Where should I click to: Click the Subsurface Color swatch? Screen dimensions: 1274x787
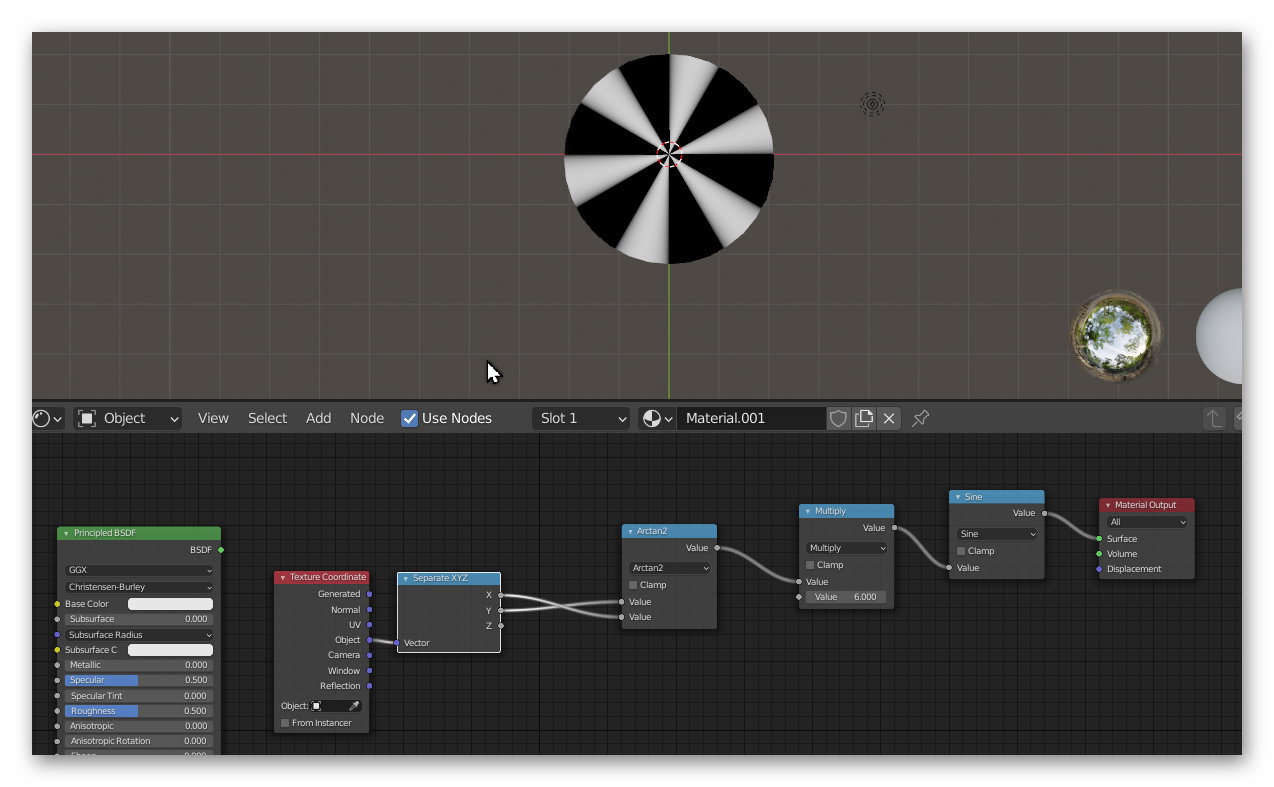pyautogui.click(x=170, y=650)
